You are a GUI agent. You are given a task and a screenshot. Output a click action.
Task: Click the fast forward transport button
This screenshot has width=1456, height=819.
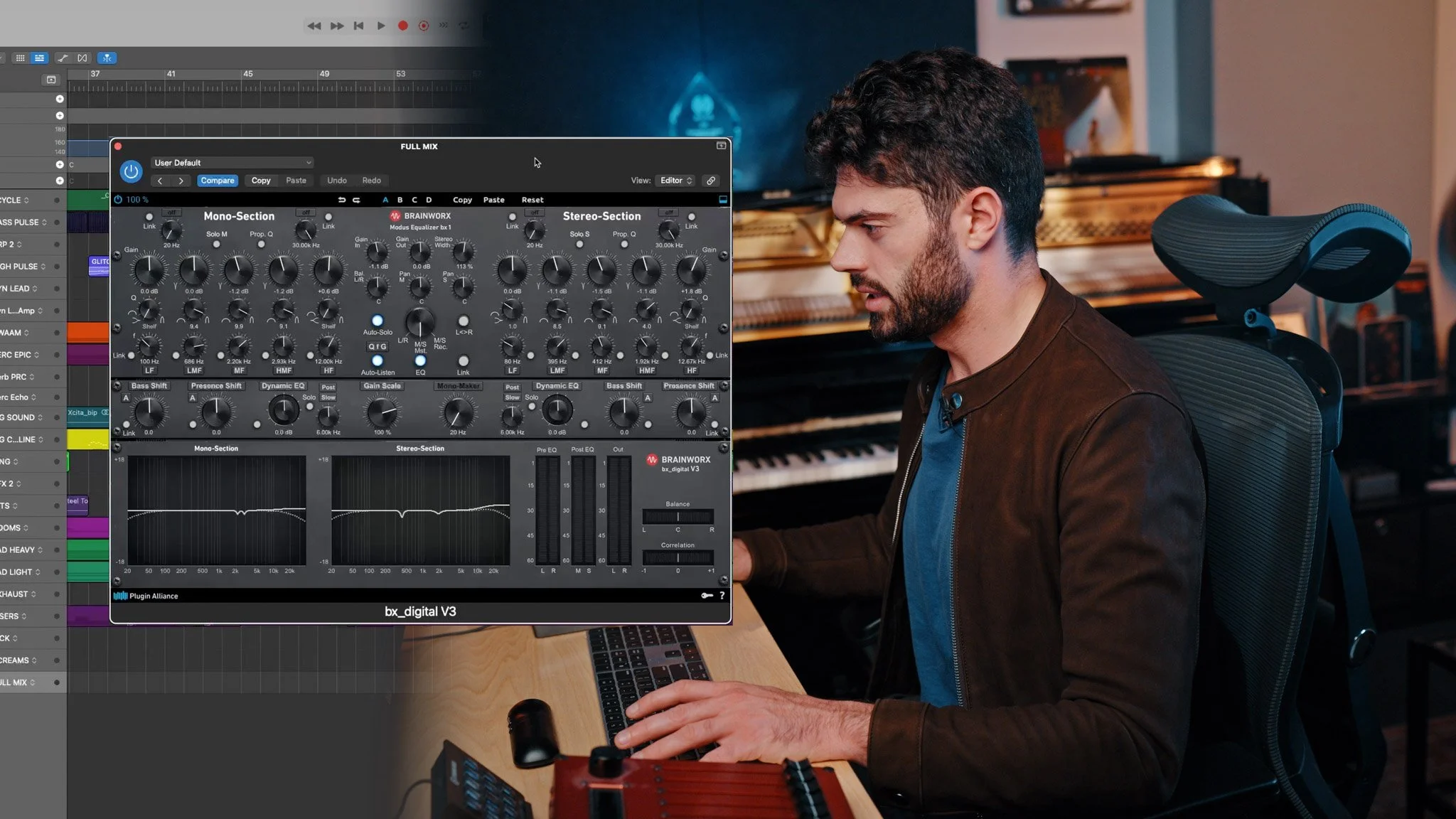337,26
